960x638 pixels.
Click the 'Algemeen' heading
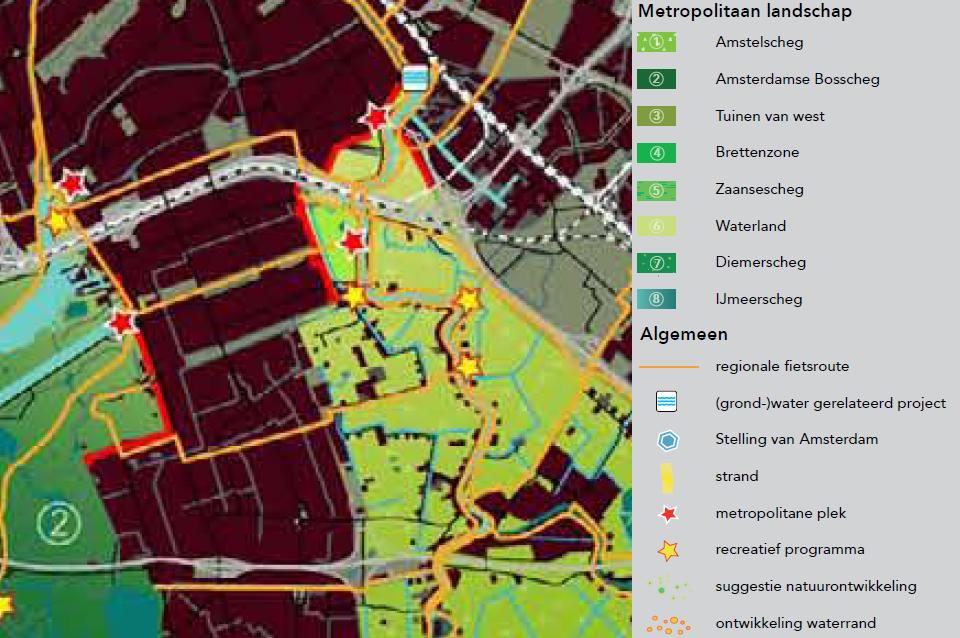tap(684, 334)
